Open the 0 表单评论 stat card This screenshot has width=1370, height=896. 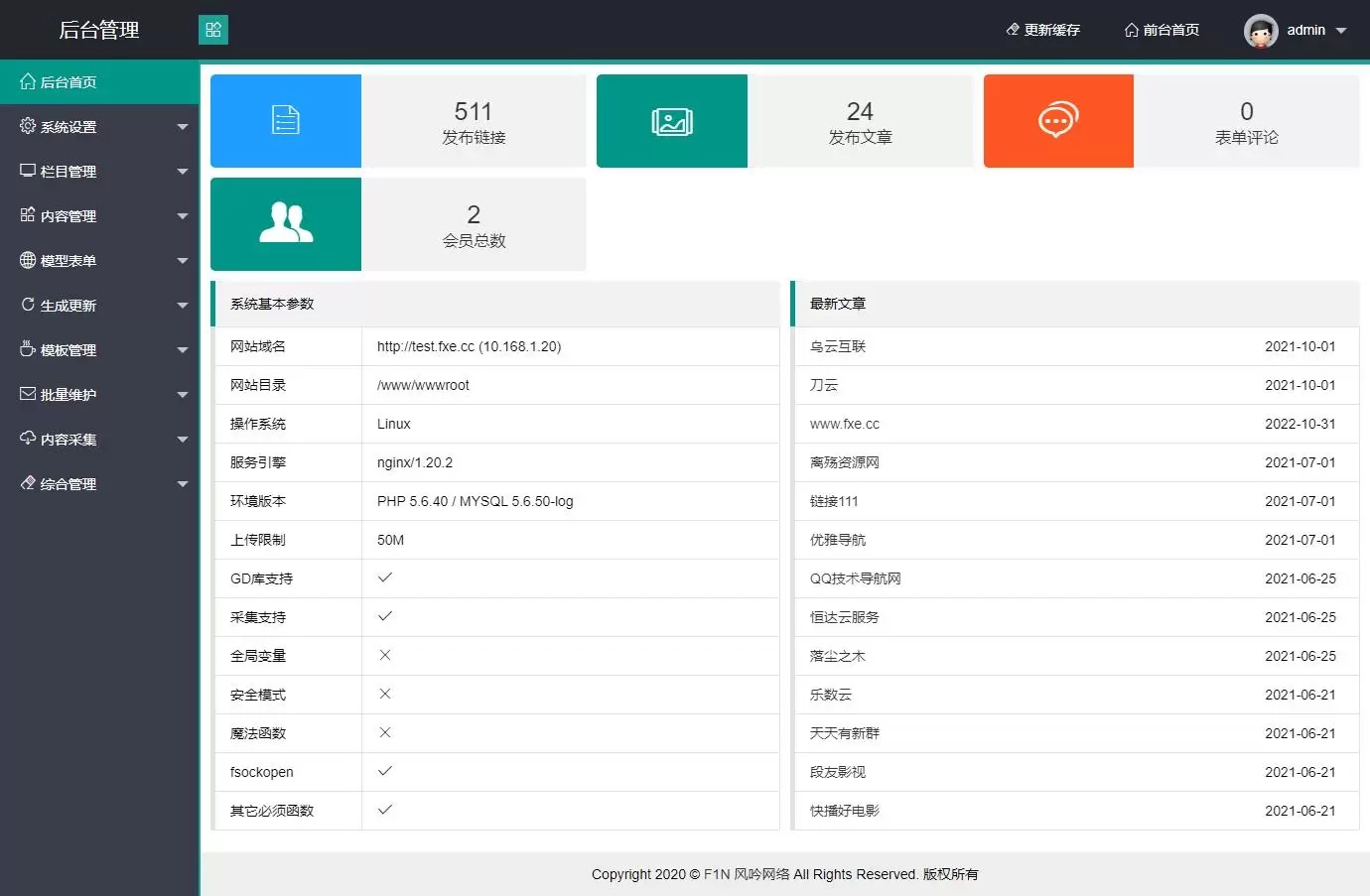[x=1171, y=121]
